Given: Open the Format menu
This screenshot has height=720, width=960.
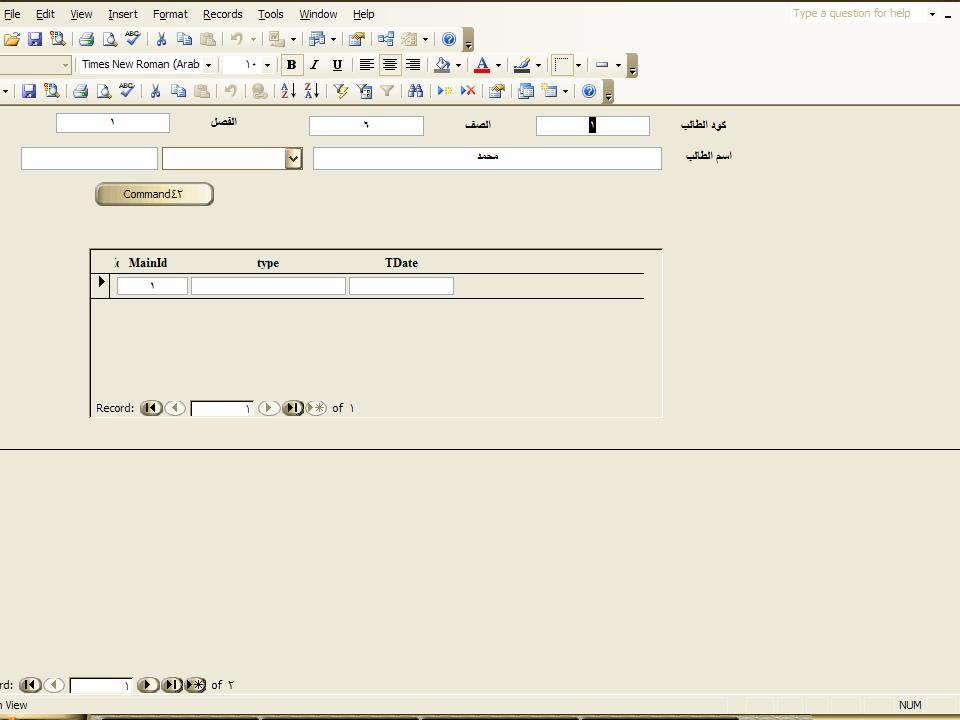Looking at the screenshot, I should pyautogui.click(x=170, y=14).
